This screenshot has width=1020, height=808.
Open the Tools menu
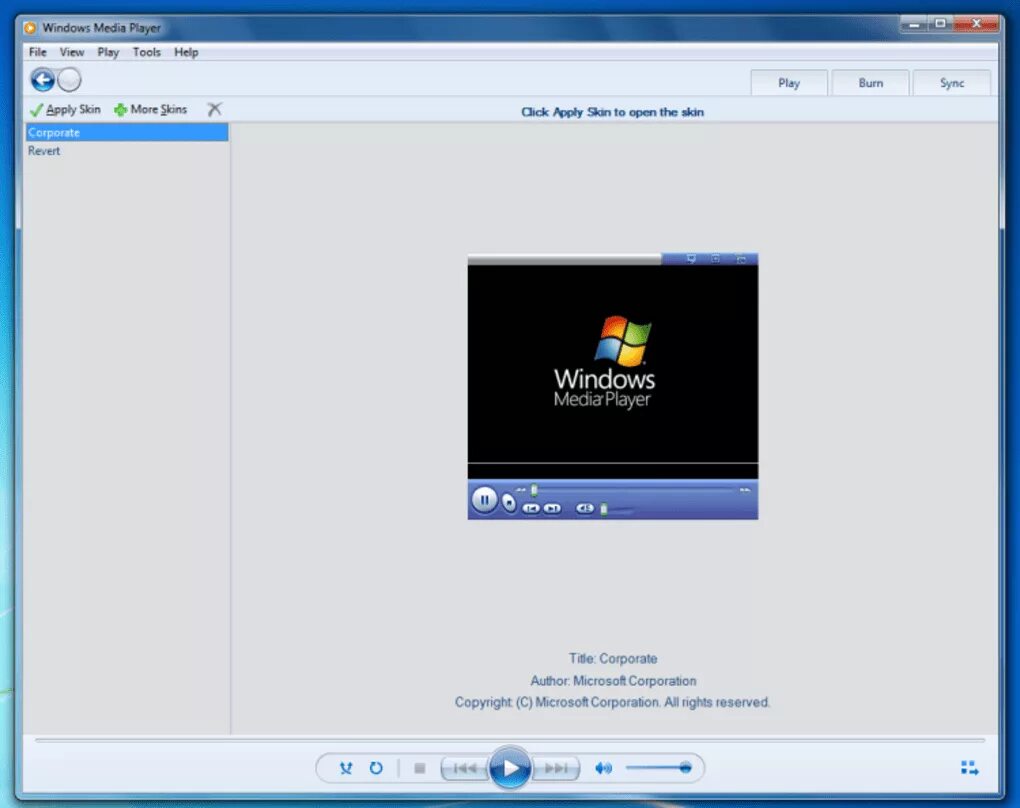pos(146,52)
